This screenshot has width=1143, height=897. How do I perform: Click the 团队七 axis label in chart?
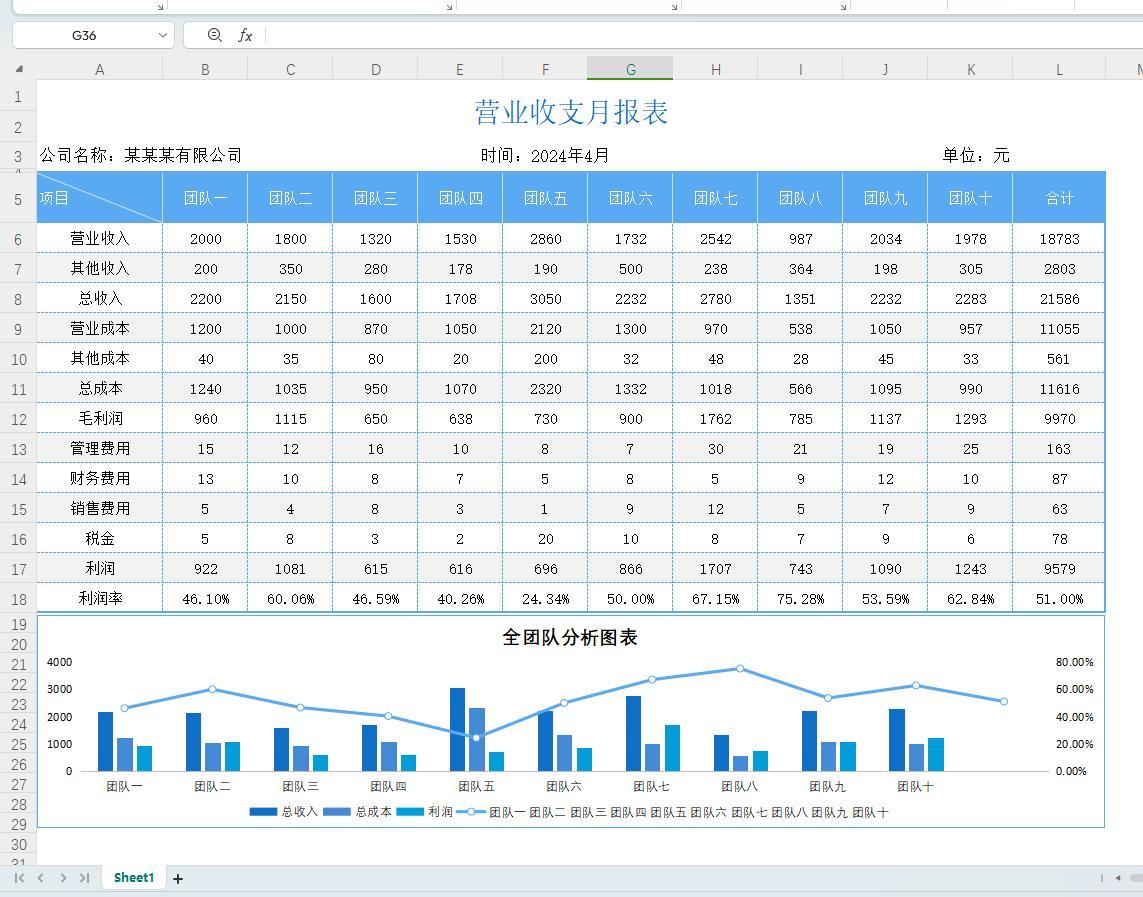[651, 786]
